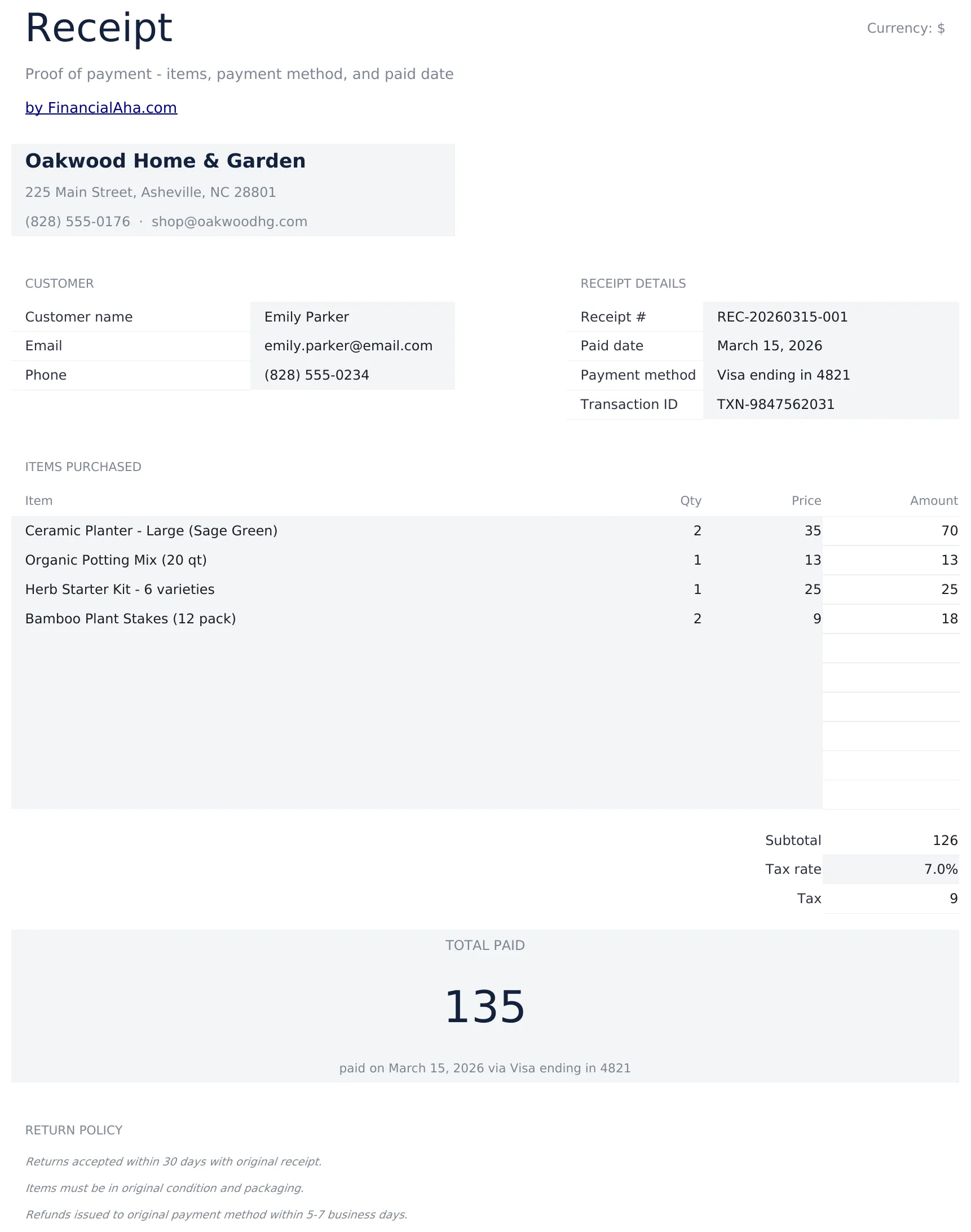Click the amount 18 in Bamboo Plant Stakes row
The width and height of the screenshot is (971, 1232).
pyautogui.click(x=950, y=619)
